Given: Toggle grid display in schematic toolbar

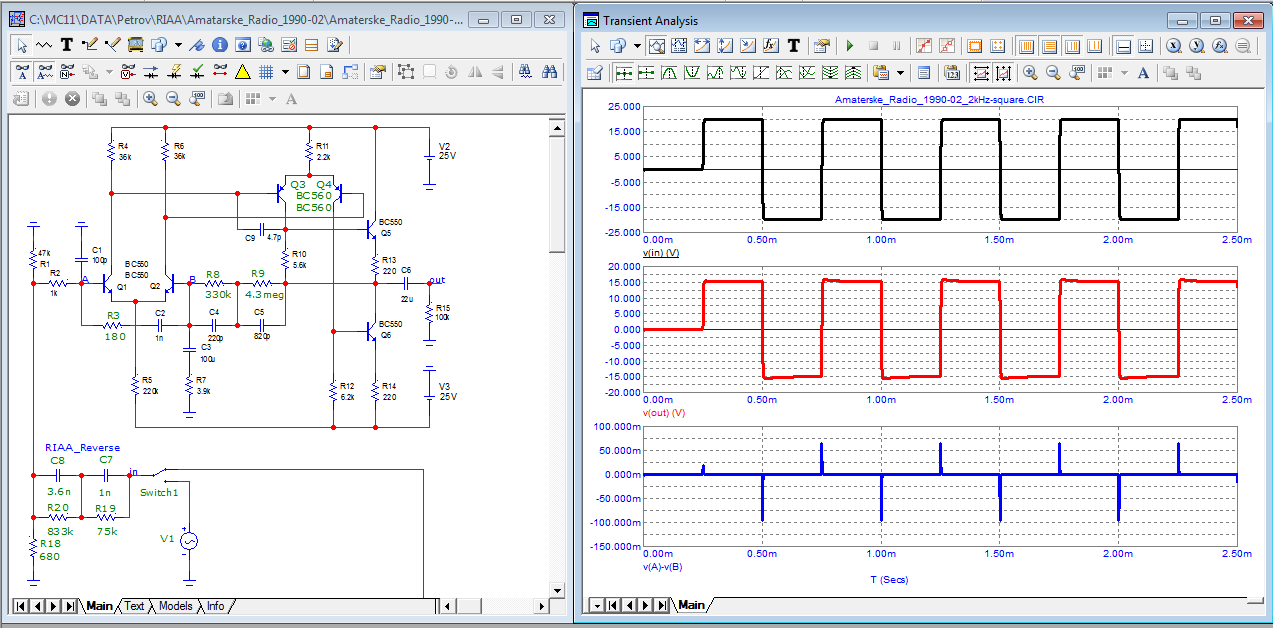Looking at the screenshot, I should pos(266,72).
